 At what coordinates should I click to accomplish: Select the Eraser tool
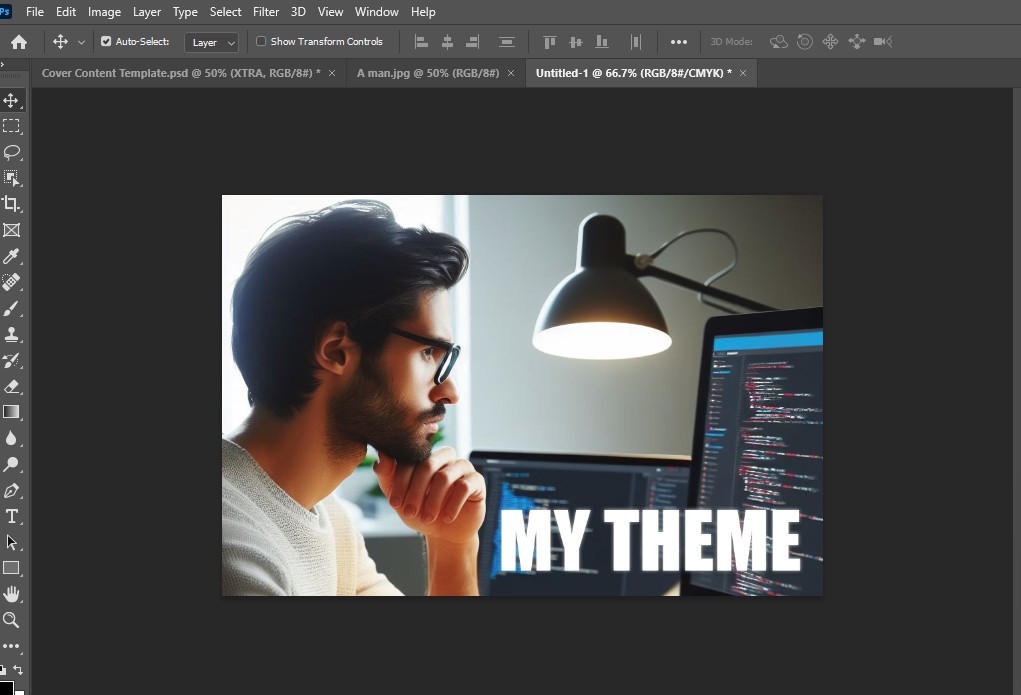(x=11, y=386)
